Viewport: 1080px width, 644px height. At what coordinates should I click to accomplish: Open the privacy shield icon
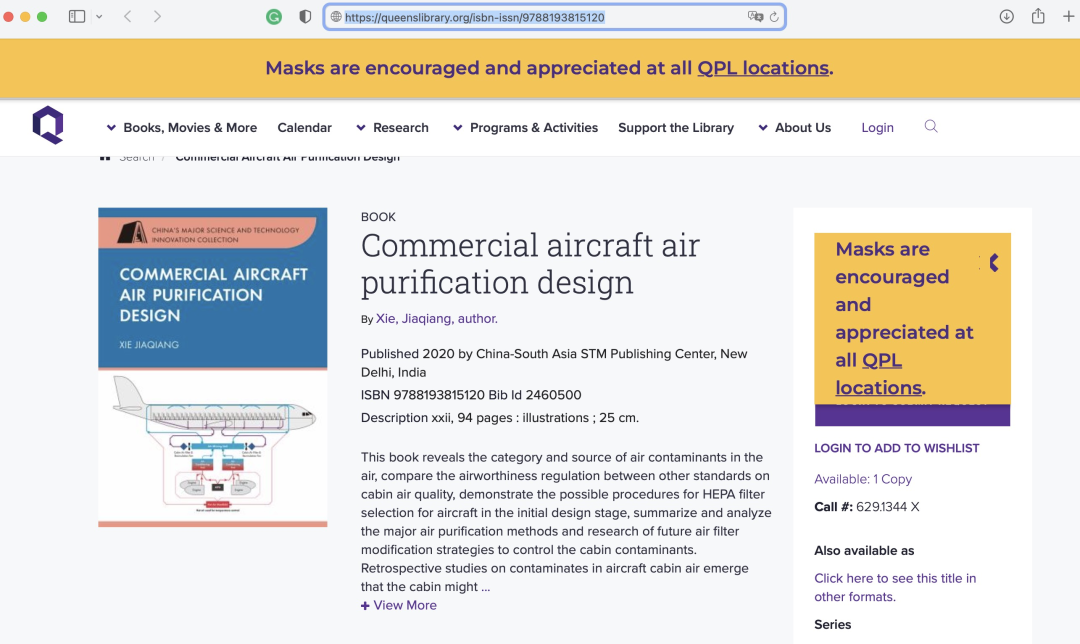tap(305, 17)
